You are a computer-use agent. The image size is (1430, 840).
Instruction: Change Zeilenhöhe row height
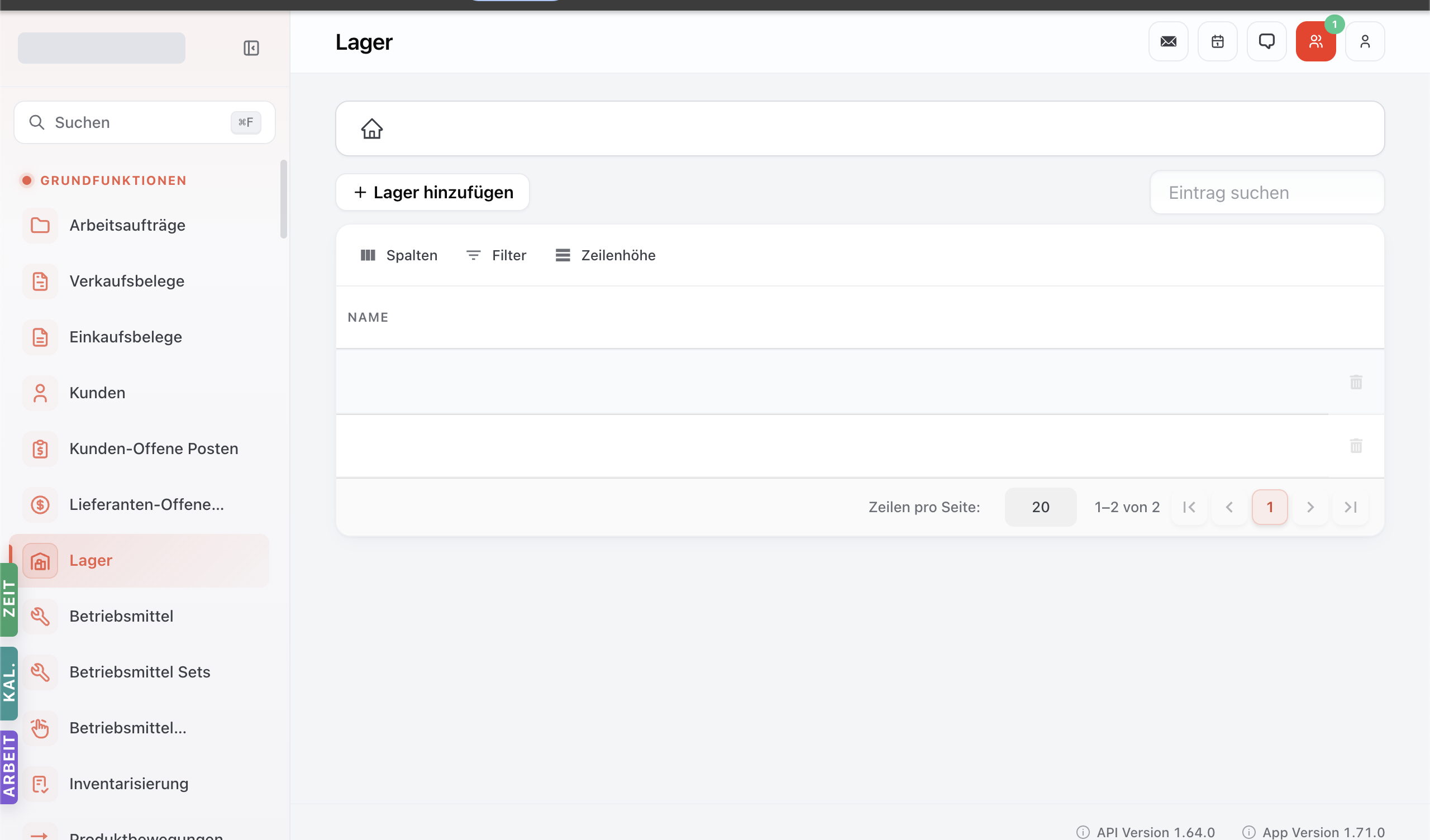tap(605, 255)
